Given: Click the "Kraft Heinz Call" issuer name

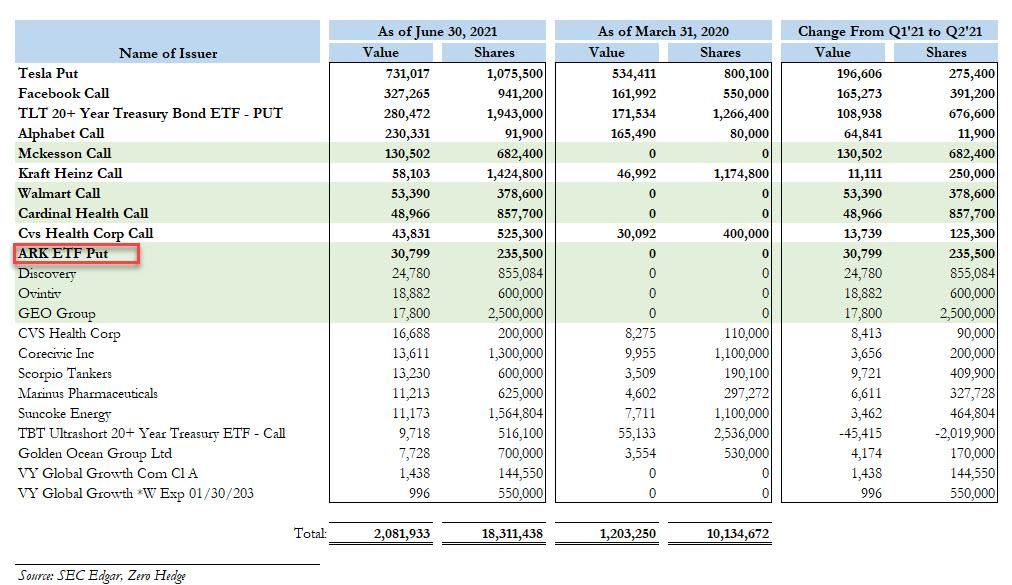Looking at the screenshot, I should (70, 174).
